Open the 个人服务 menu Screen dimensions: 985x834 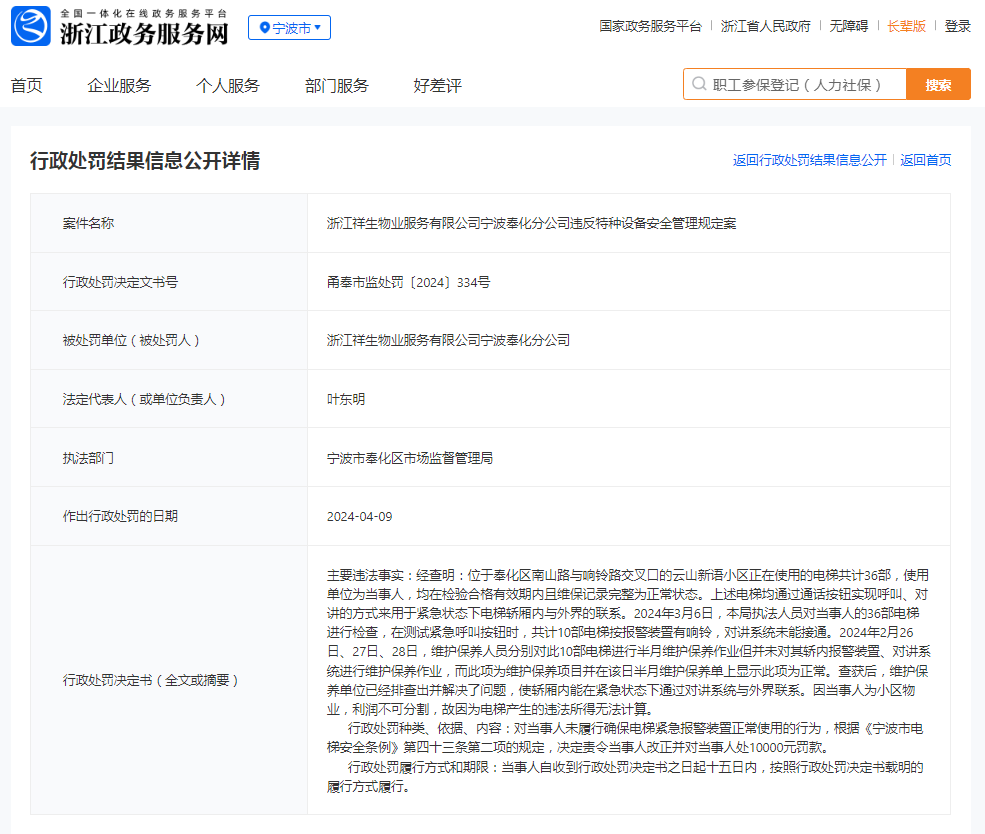(x=228, y=85)
